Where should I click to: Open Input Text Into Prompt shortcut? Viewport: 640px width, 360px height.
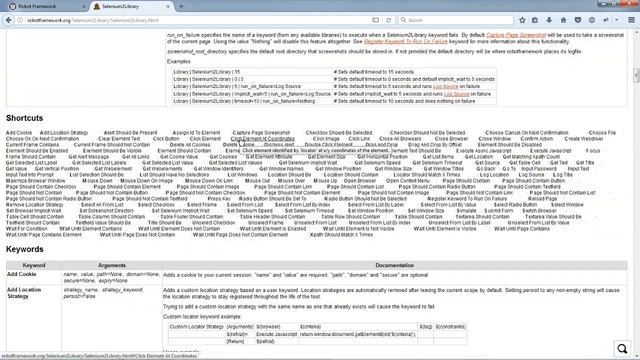tap(29, 175)
